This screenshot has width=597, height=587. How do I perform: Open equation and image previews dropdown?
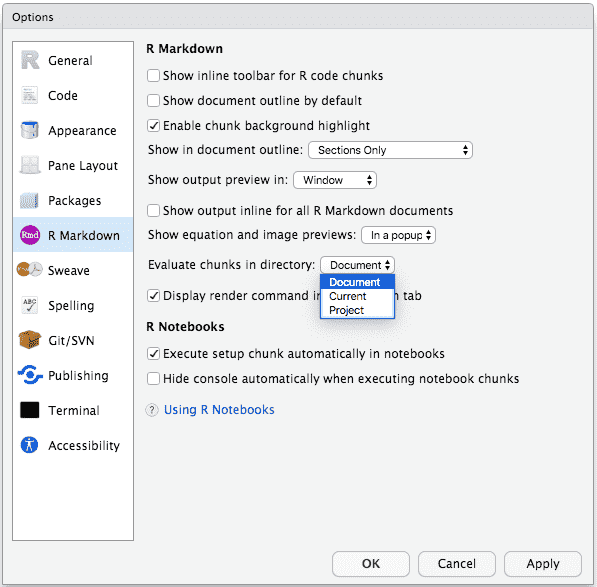(x=398, y=235)
